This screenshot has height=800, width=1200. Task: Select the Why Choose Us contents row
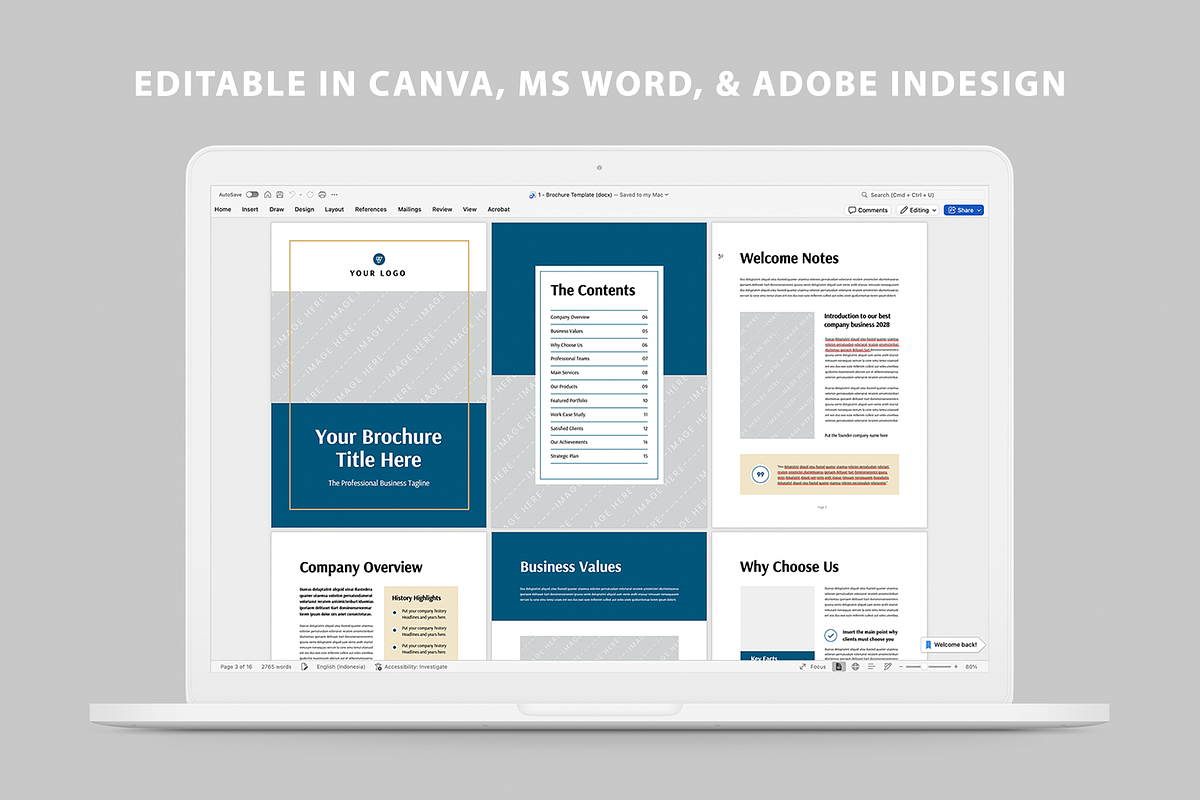599,345
